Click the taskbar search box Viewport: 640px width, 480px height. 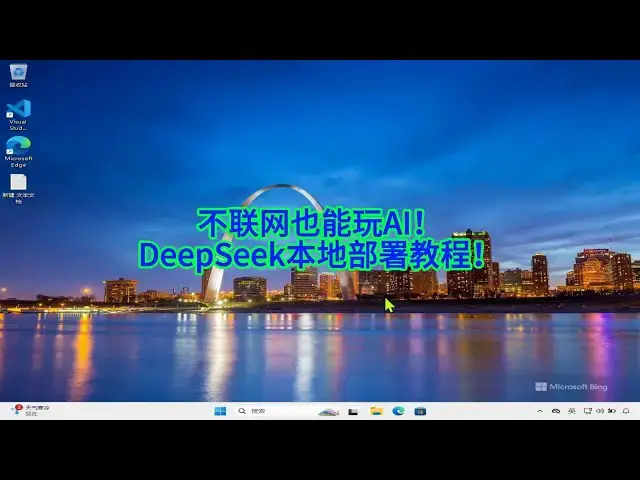286,411
